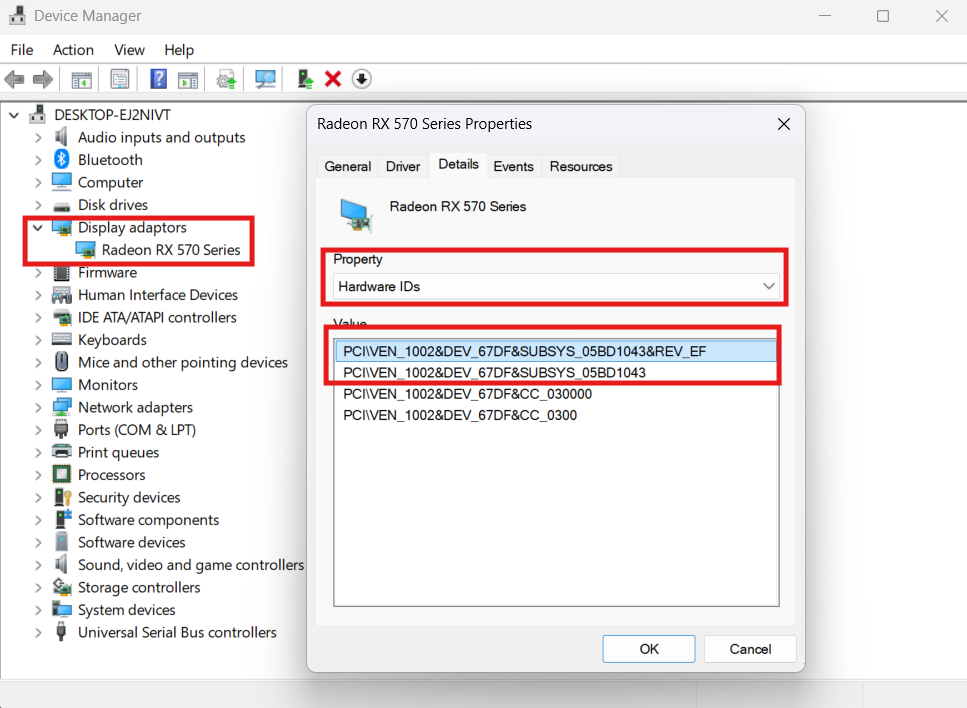Toggle the Show/Hide Action Pane toolbar icon
Screen dimensions: 967x708
[x=187, y=80]
